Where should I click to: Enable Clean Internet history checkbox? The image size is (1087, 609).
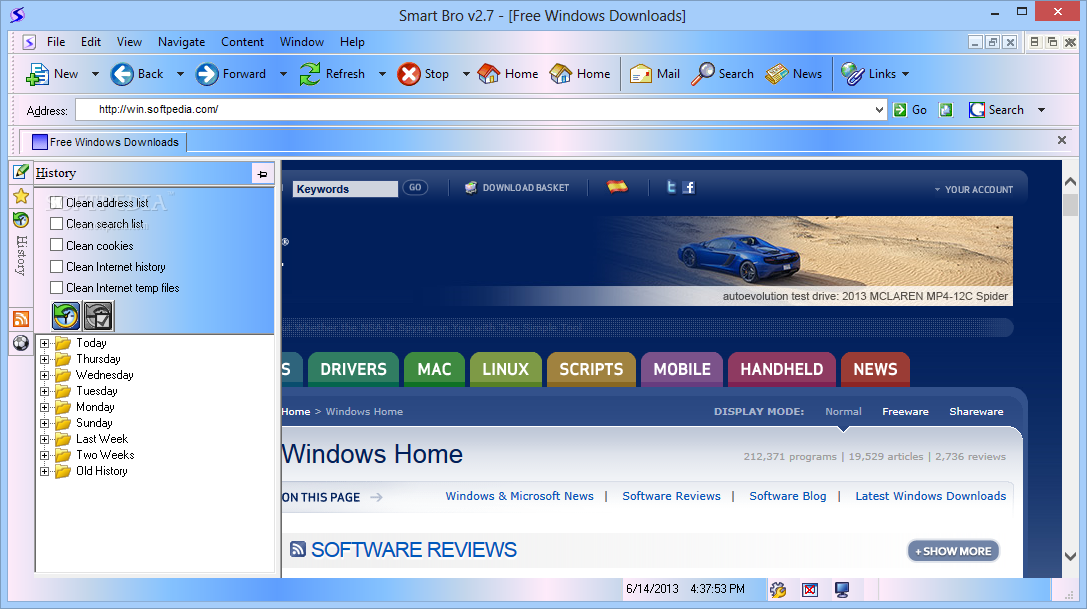(57, 266)
